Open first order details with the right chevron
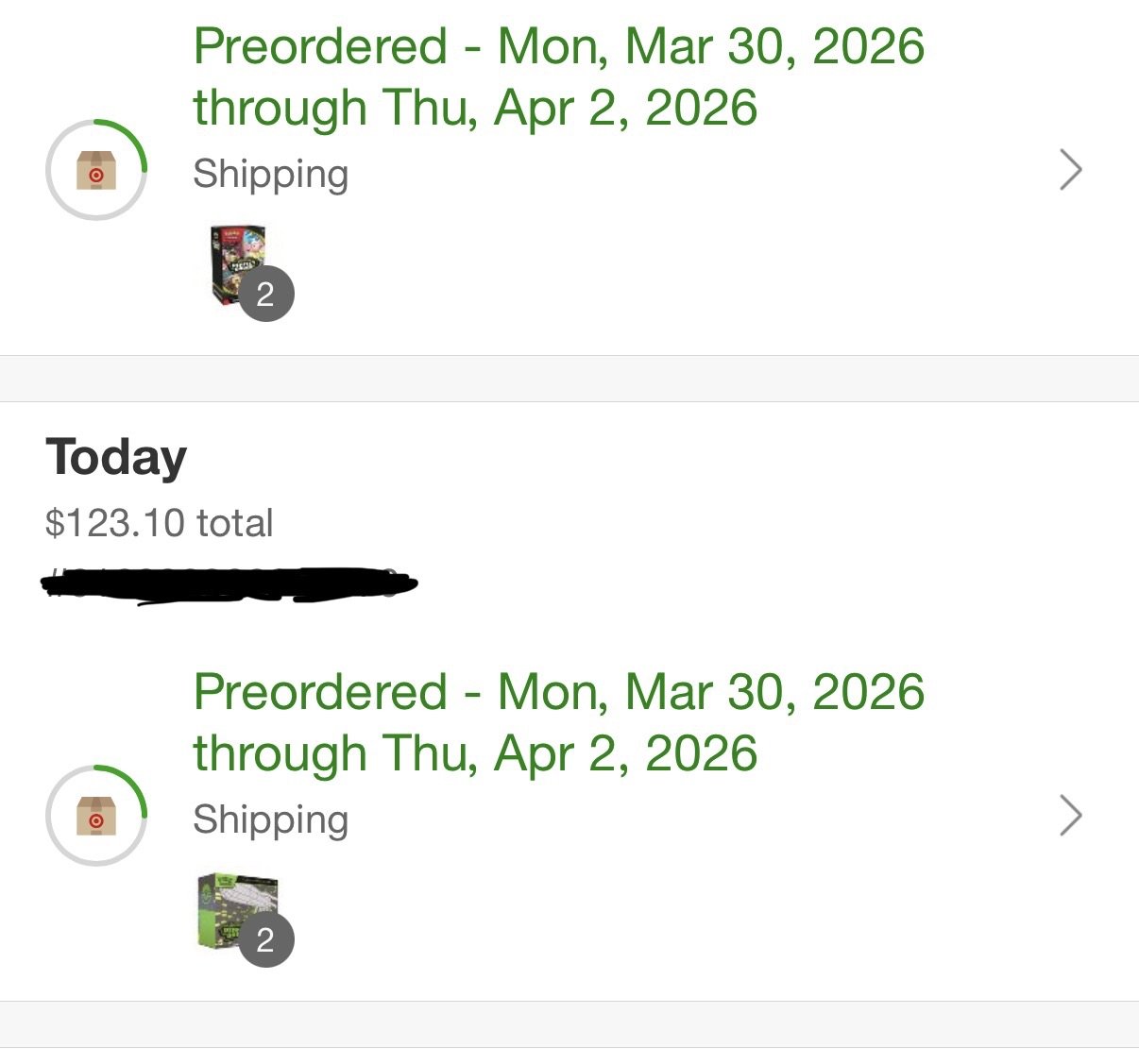 pyautogui.click(x=1070, y=170)
